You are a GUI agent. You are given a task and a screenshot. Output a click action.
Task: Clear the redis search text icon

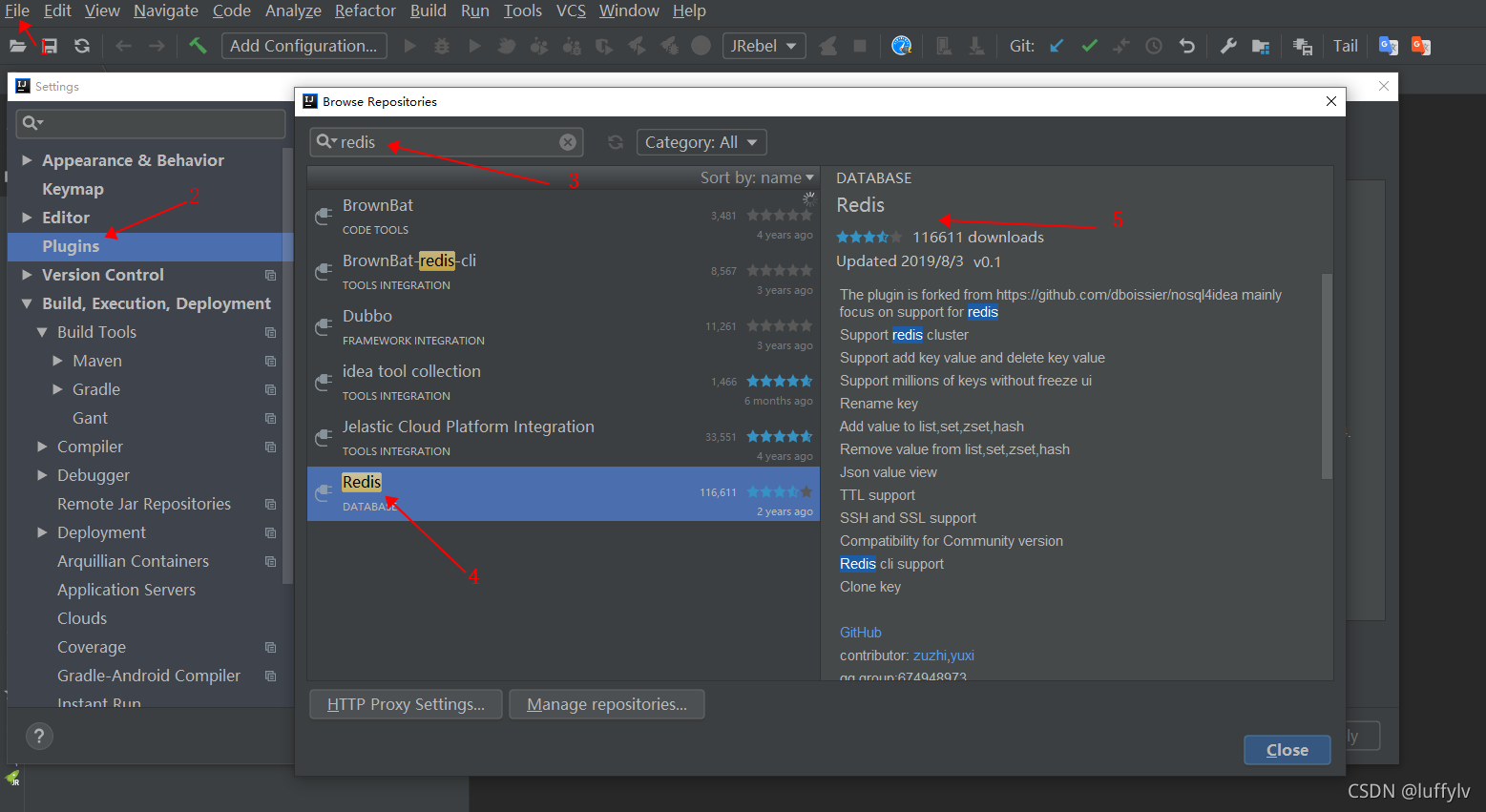(x=568, y=142)
